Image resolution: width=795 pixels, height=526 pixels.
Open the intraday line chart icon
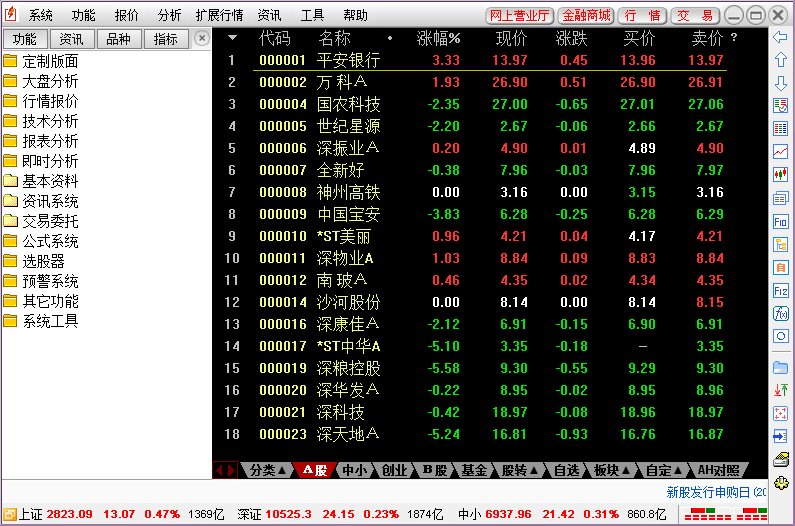(780, 151)
